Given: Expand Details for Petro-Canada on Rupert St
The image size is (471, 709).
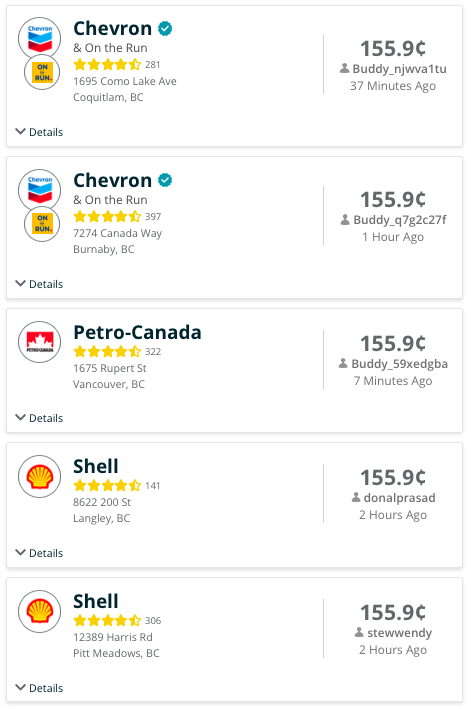Looking at the screenshot, I should 39,418.
